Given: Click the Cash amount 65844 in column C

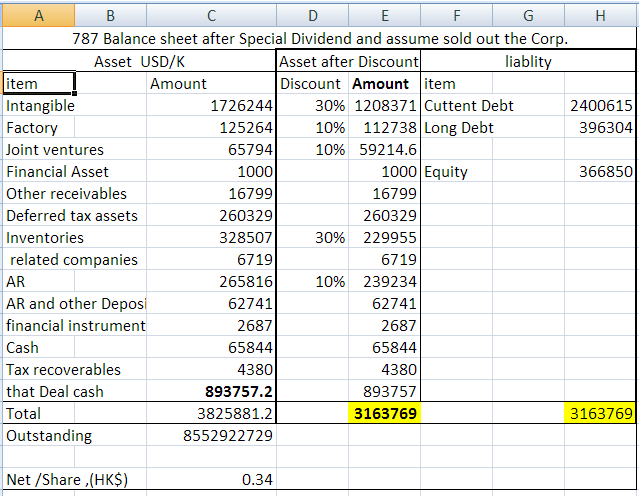Looking at the screenshot, I should tap(211, 348).
